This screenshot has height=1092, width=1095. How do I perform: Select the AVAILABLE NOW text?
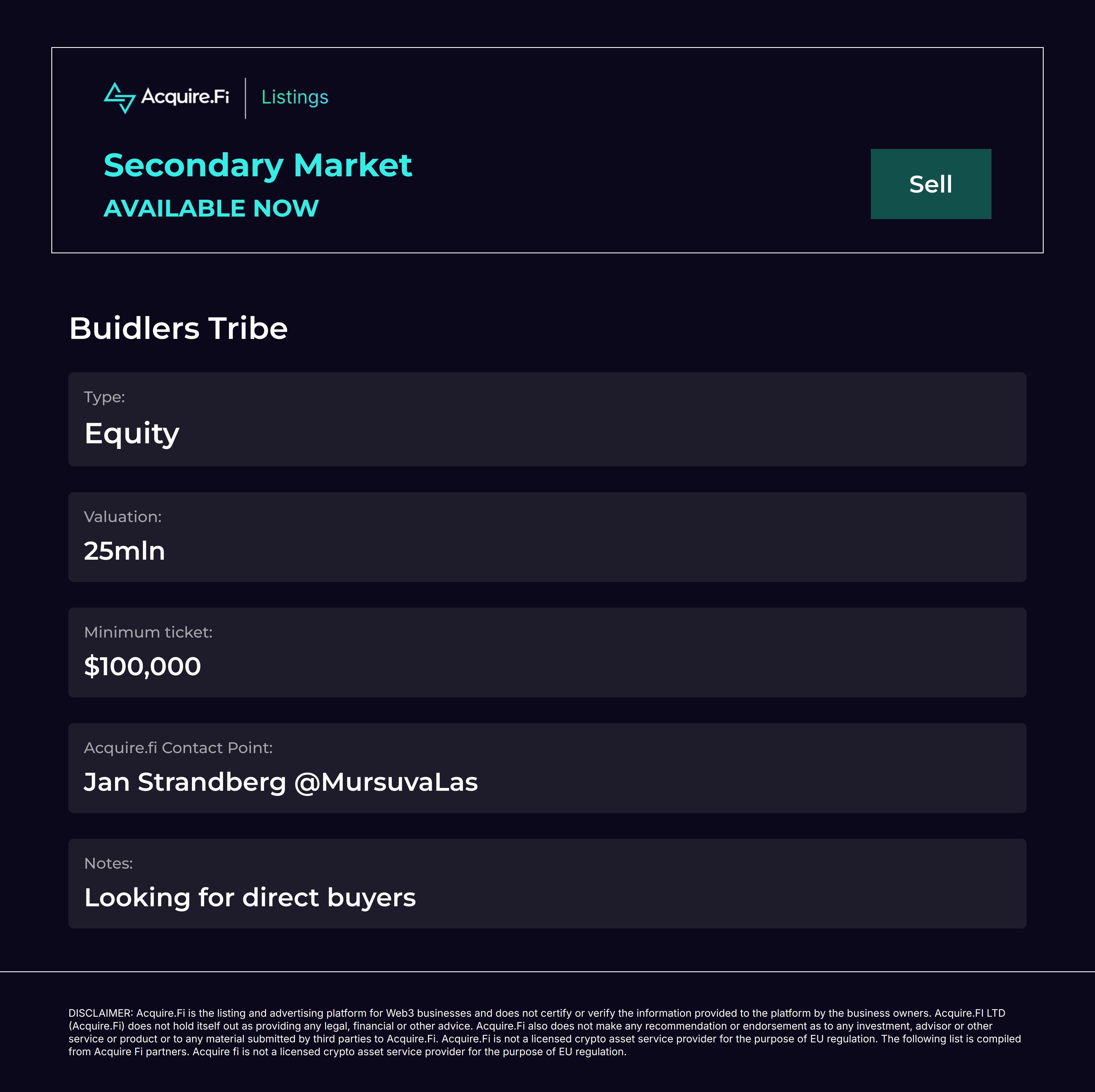[x=211, y=208]
